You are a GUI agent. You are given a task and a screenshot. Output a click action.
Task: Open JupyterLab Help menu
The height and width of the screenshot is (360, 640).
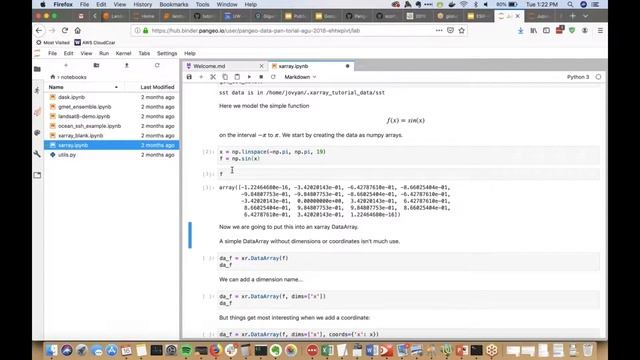(x=190, y=53)
